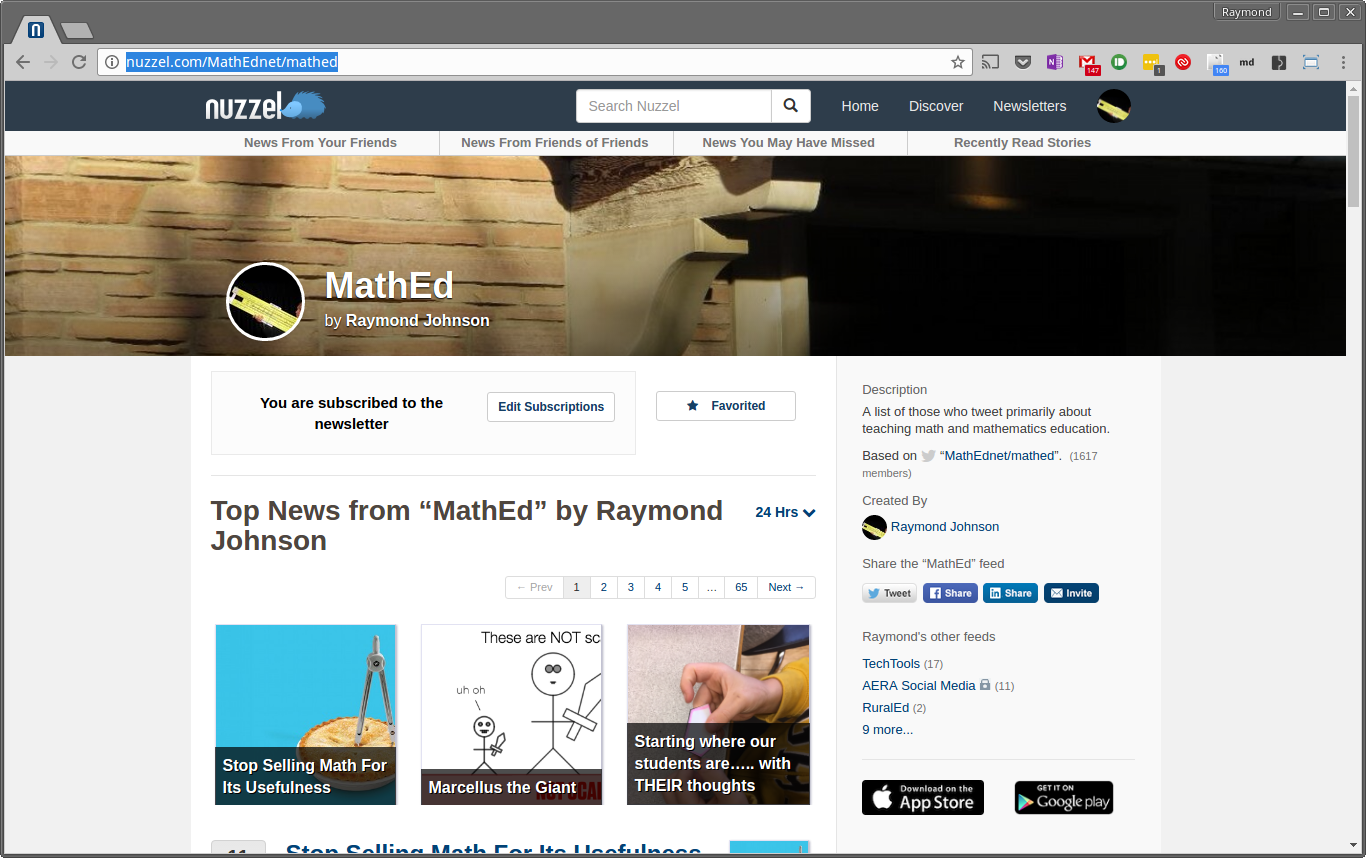Screen dimensions: 1366x858
Task: Click the dark bracket extension icon
Action: pyautogui.click(x=1279, y=62)
